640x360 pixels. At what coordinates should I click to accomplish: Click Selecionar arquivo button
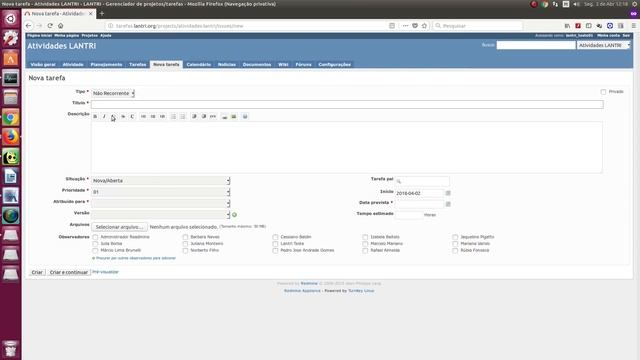pyautogui.click(x=119, y=227)
